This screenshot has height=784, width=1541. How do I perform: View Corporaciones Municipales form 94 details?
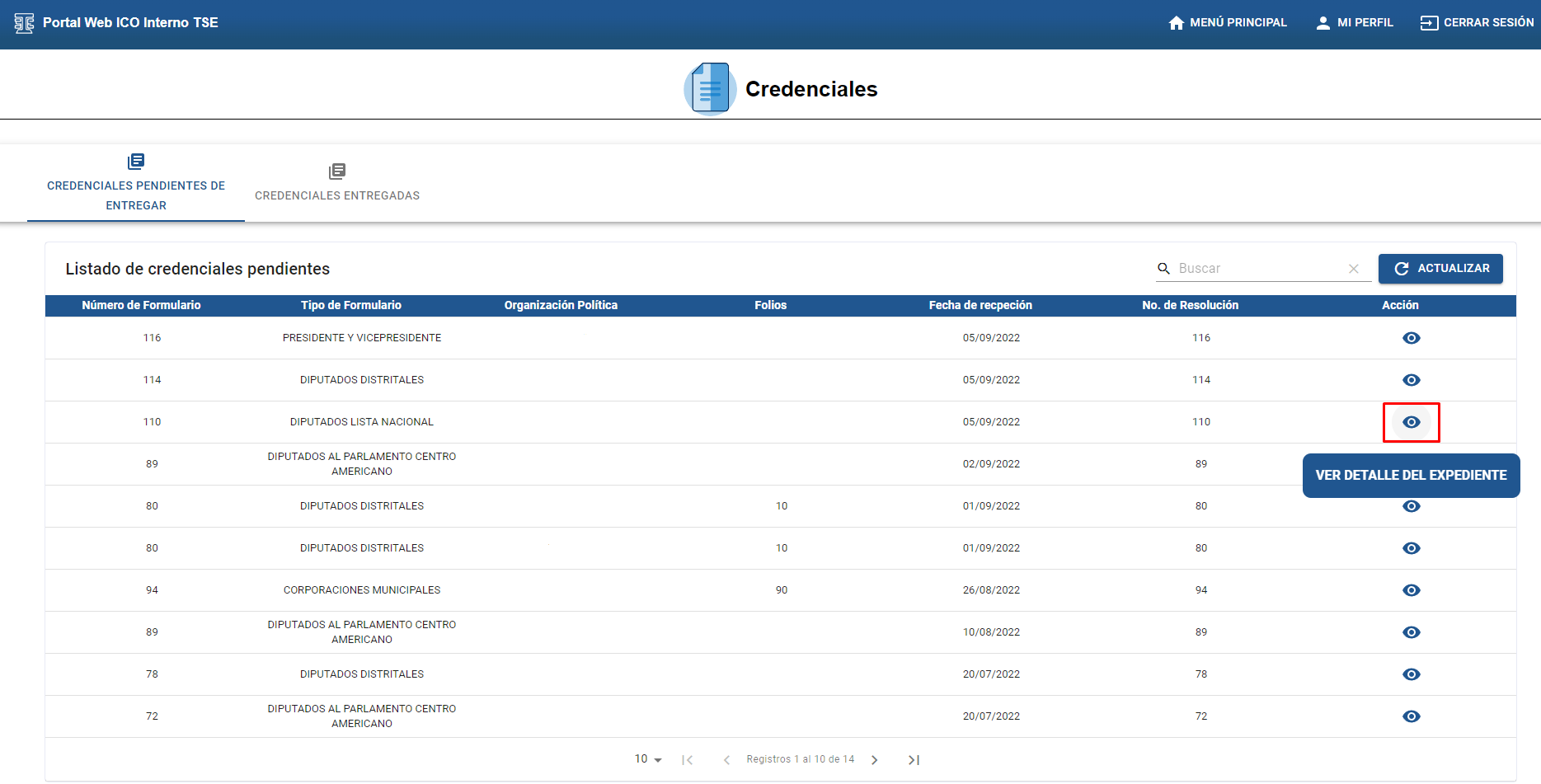[x=1411, y=590]
